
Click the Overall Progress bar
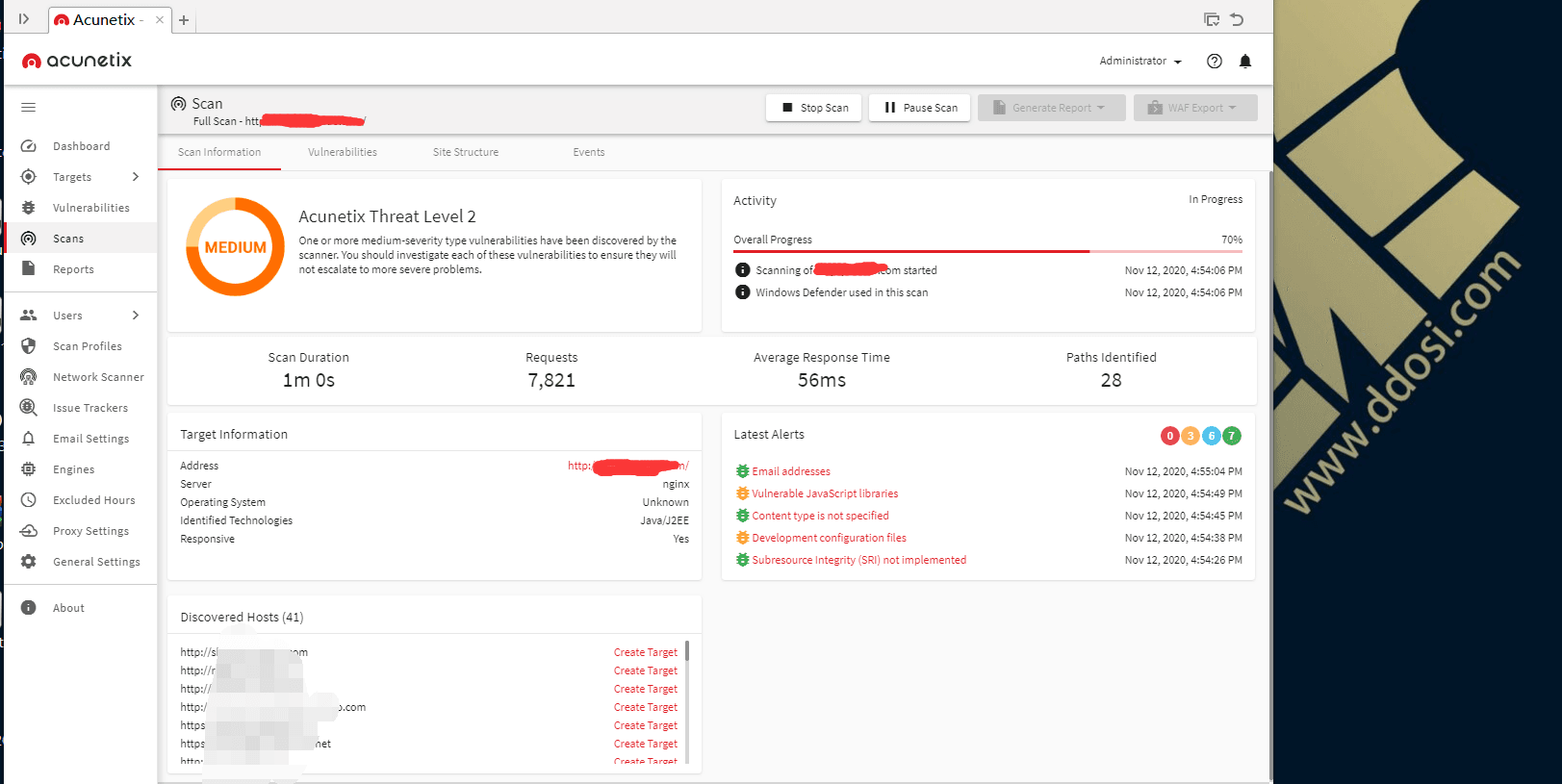coord(988,251)
